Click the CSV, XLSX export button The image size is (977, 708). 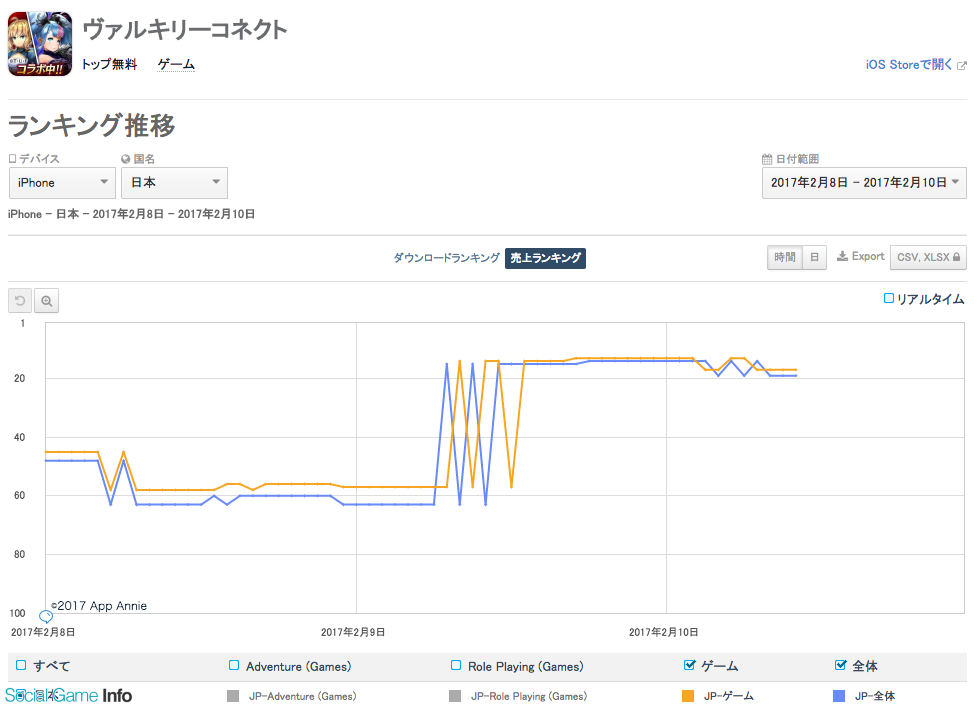[928, 257]
